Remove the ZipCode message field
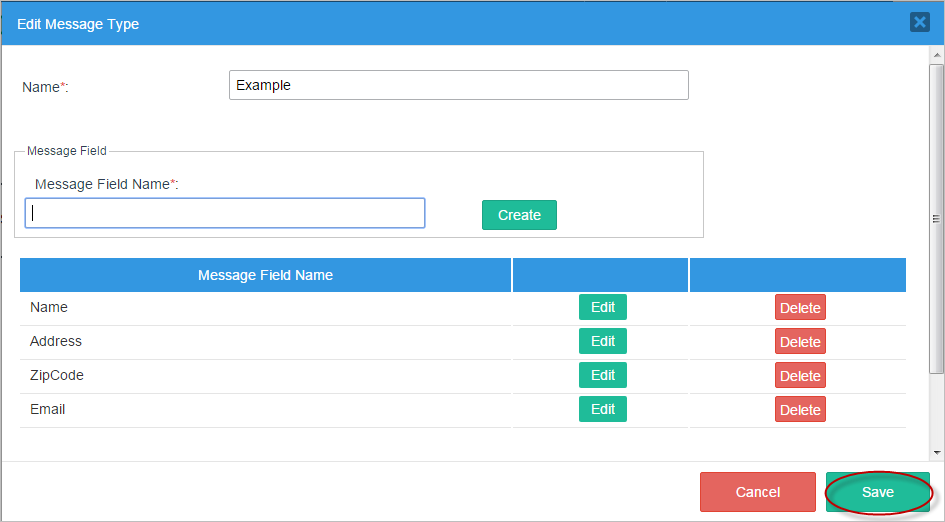The width and height of the screenshot is (945, 522). coord(800,376)
